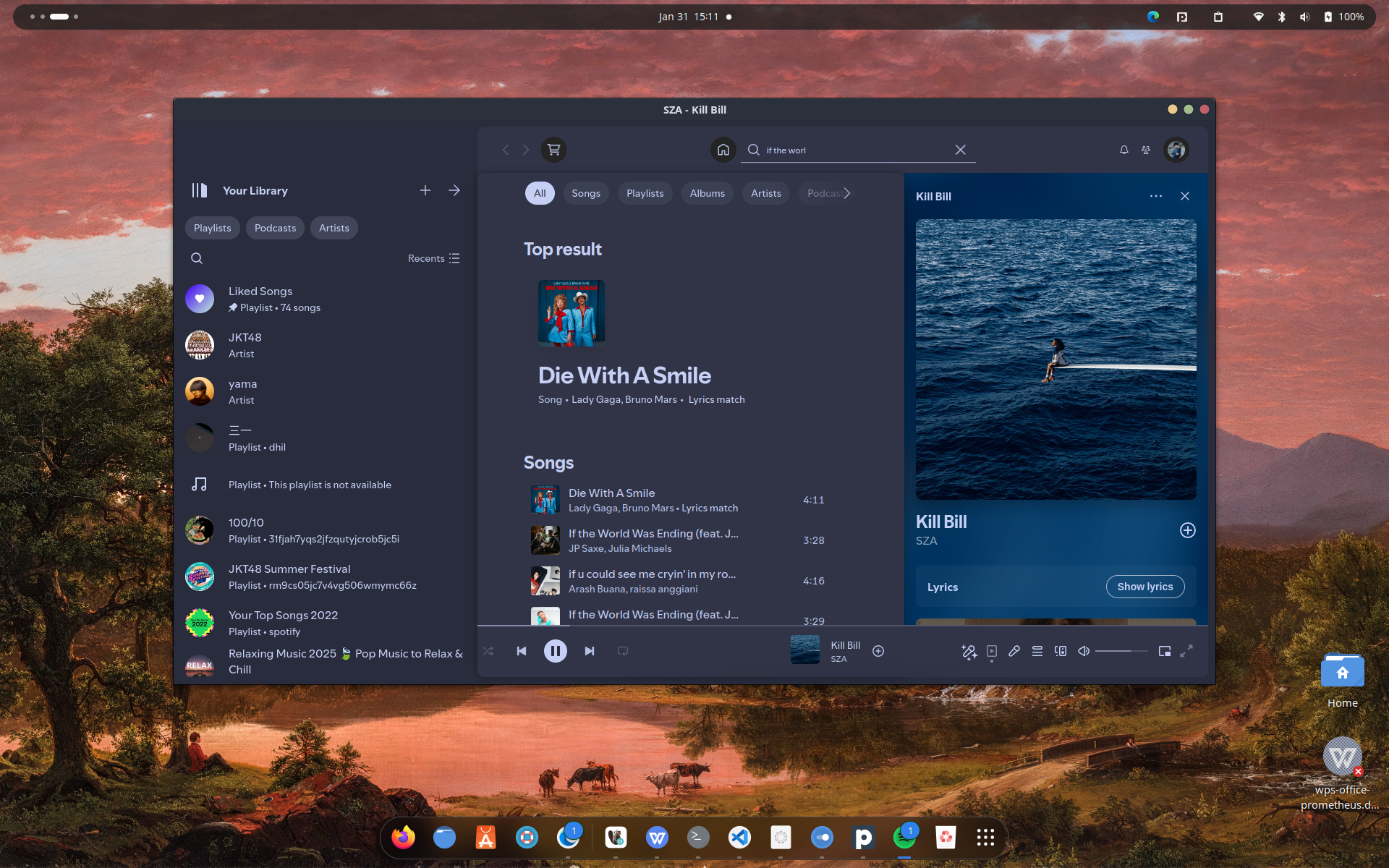Toggle shuffle playback
The height and width of the screenshot is (868, 1389).
(488, 651)
